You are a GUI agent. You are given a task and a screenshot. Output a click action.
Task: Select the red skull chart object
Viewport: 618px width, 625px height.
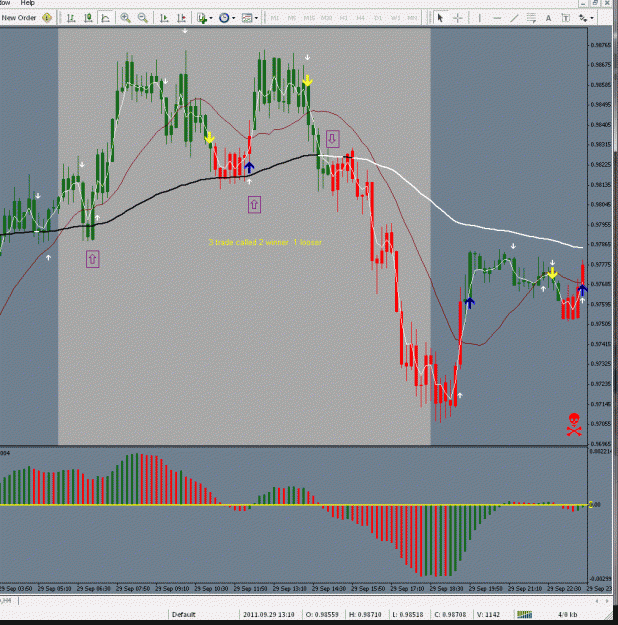pos(574,425)
